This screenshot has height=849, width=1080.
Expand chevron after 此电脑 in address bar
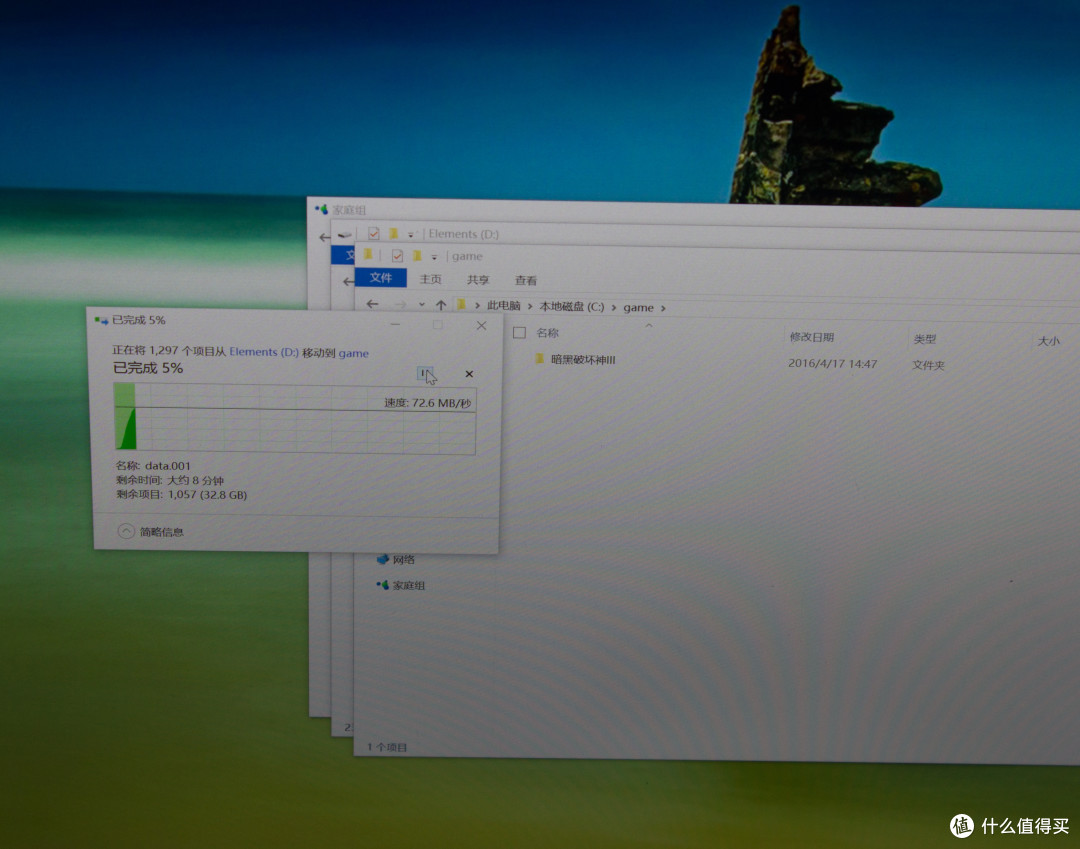tap(530, 306)
